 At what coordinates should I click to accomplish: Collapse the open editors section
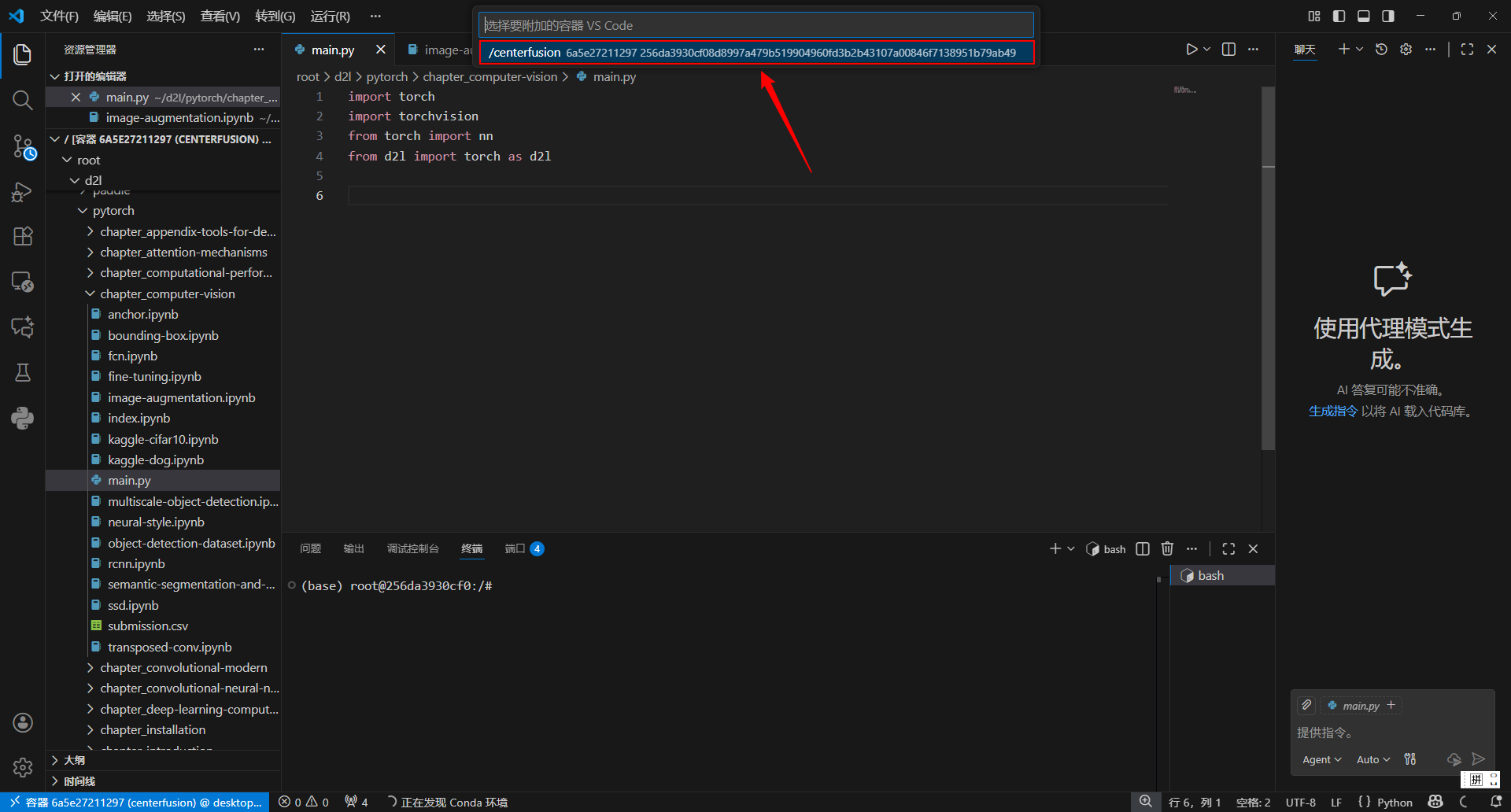[x=55, y=76]
